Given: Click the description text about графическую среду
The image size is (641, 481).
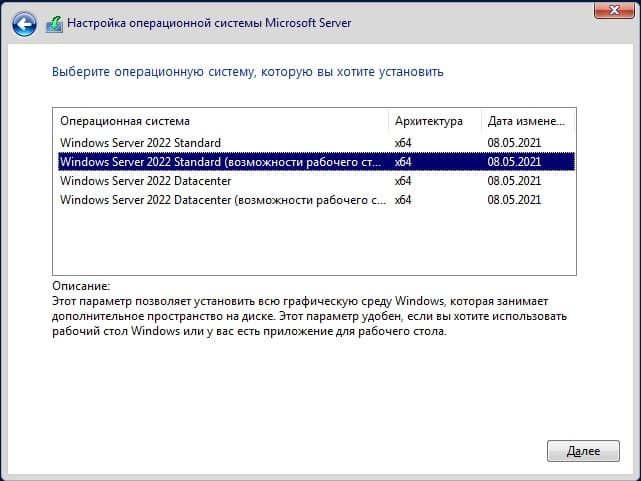Looking at the screenshot, I should click(309, 316).
